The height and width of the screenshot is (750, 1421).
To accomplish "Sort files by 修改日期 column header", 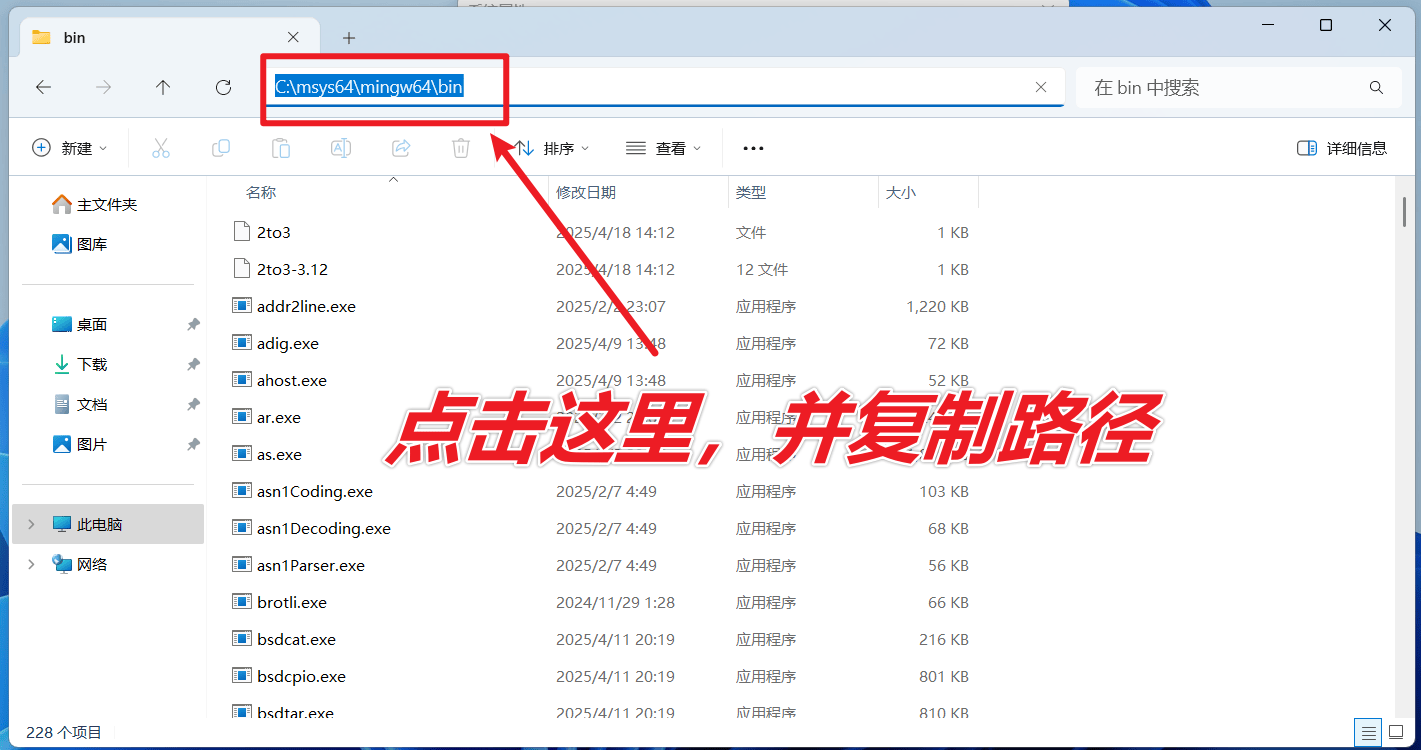I will (x=586, y=192).
